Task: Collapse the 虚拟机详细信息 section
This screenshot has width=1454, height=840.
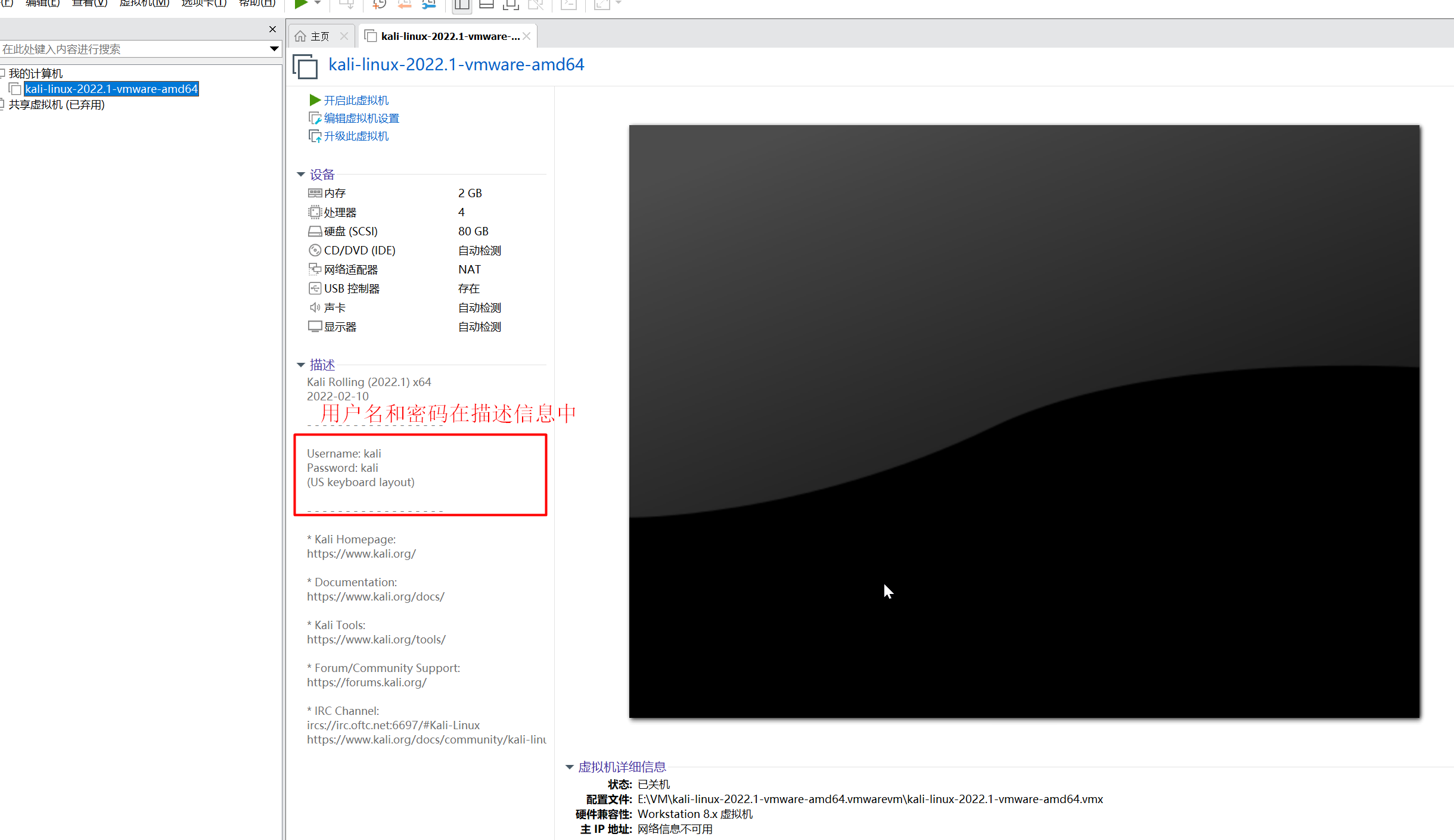Action: click(x=570, y=767)
